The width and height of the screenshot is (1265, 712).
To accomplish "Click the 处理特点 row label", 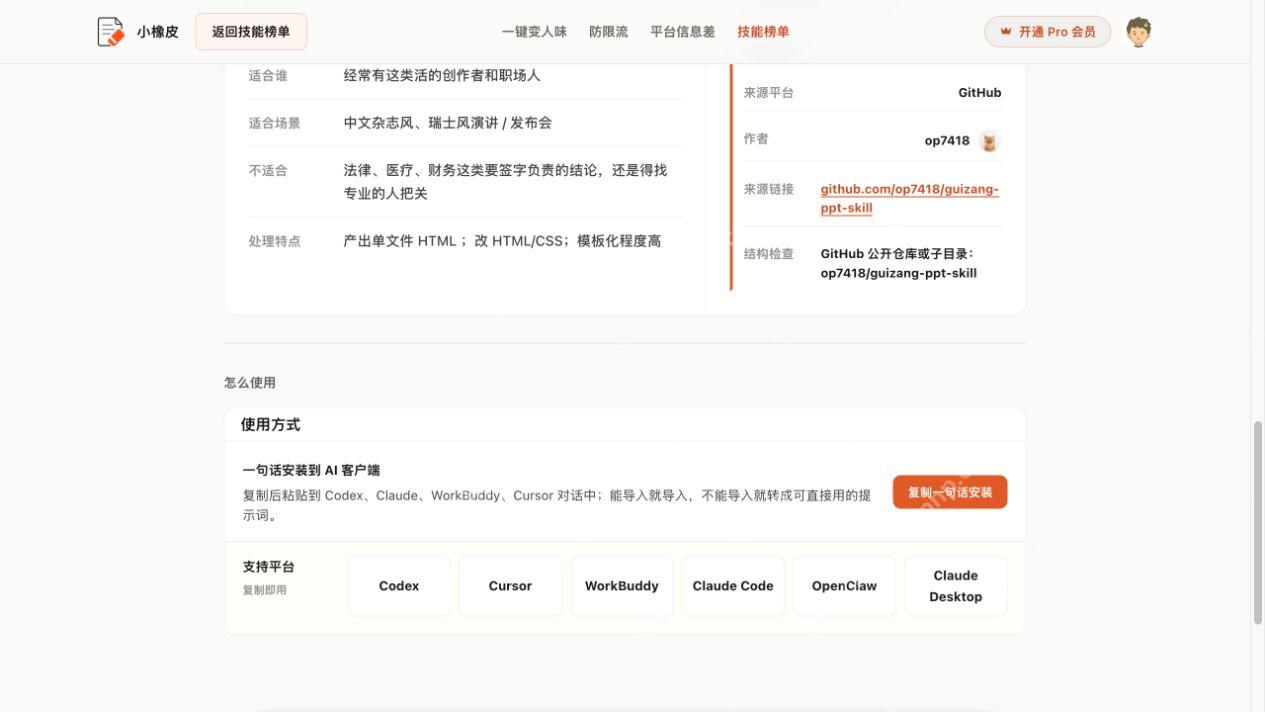I will click(275, 241).
